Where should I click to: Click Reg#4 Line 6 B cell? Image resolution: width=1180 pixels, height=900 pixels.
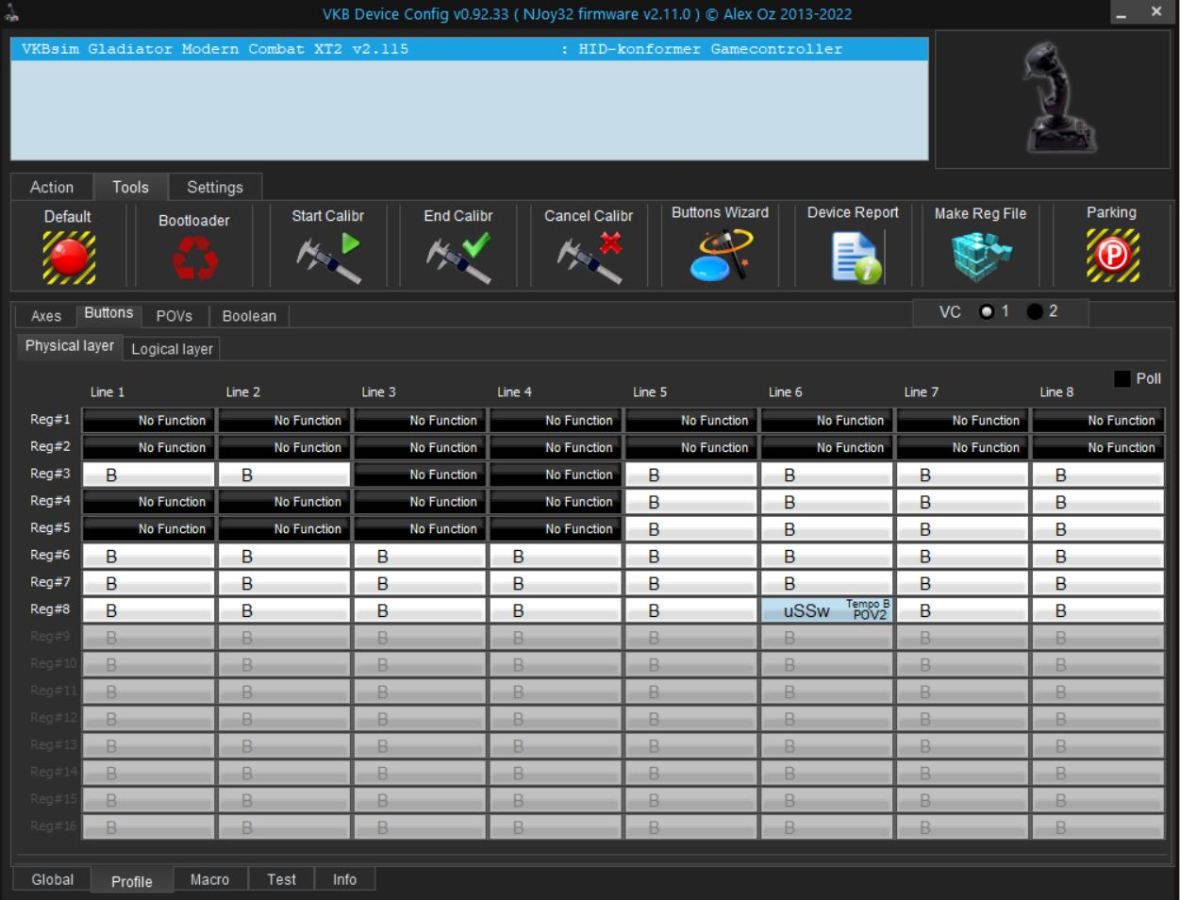pos(826,502)
